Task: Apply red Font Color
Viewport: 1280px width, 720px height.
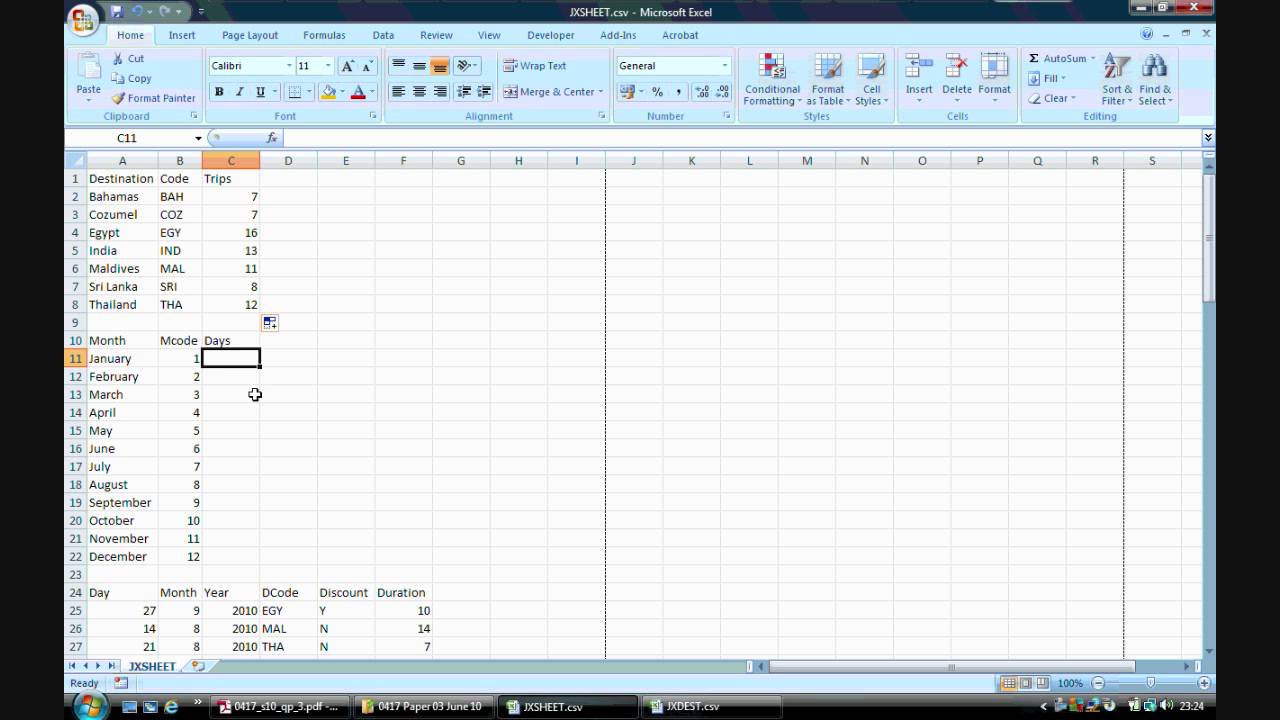Action: pyautogui.click(x=359, y=92)
